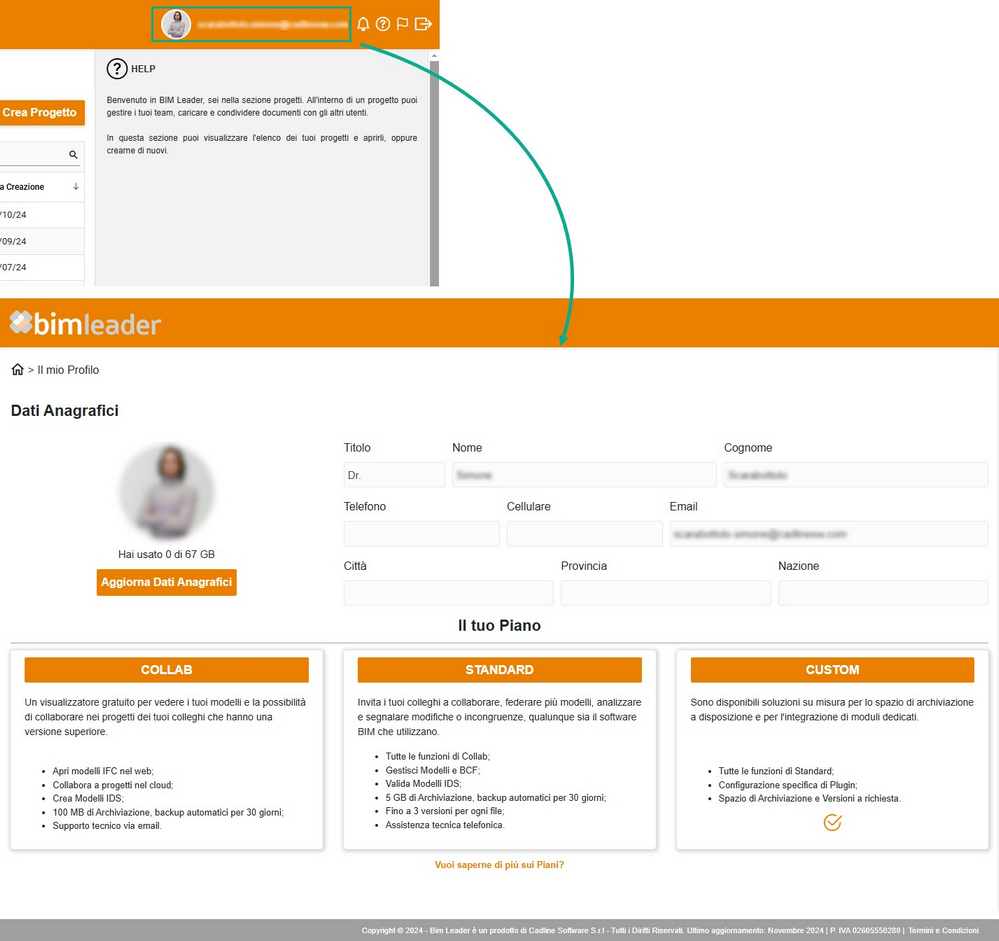Click the logout icon in the top bar

pos(423,24)
